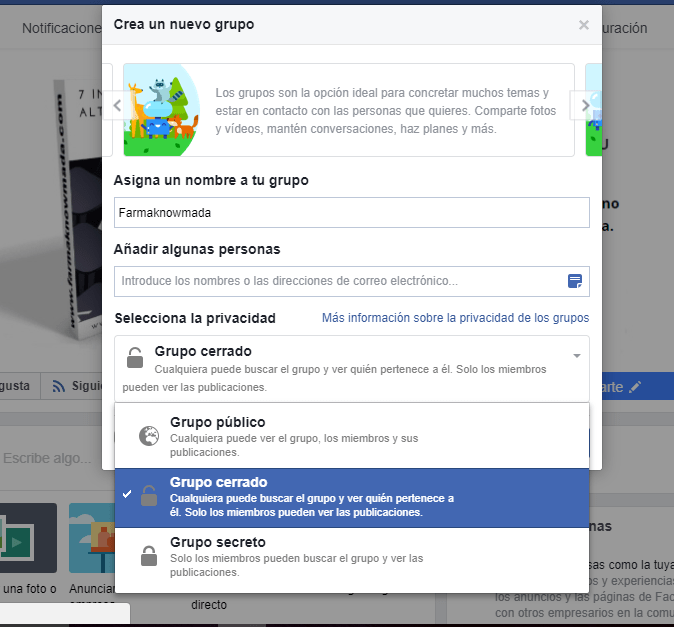
Task: Click the photo/video tile icon at bottom left
Action: point(28,538)
